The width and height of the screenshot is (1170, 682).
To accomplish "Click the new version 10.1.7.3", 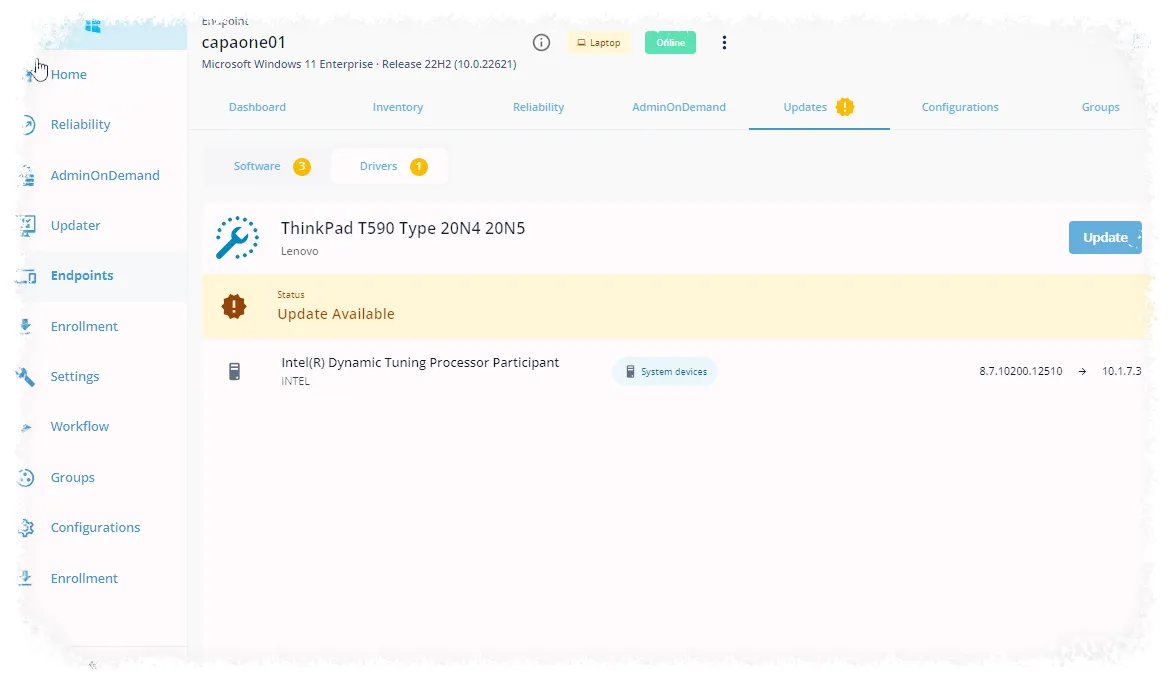I will pyautogui.click(x=1121, y=371).
